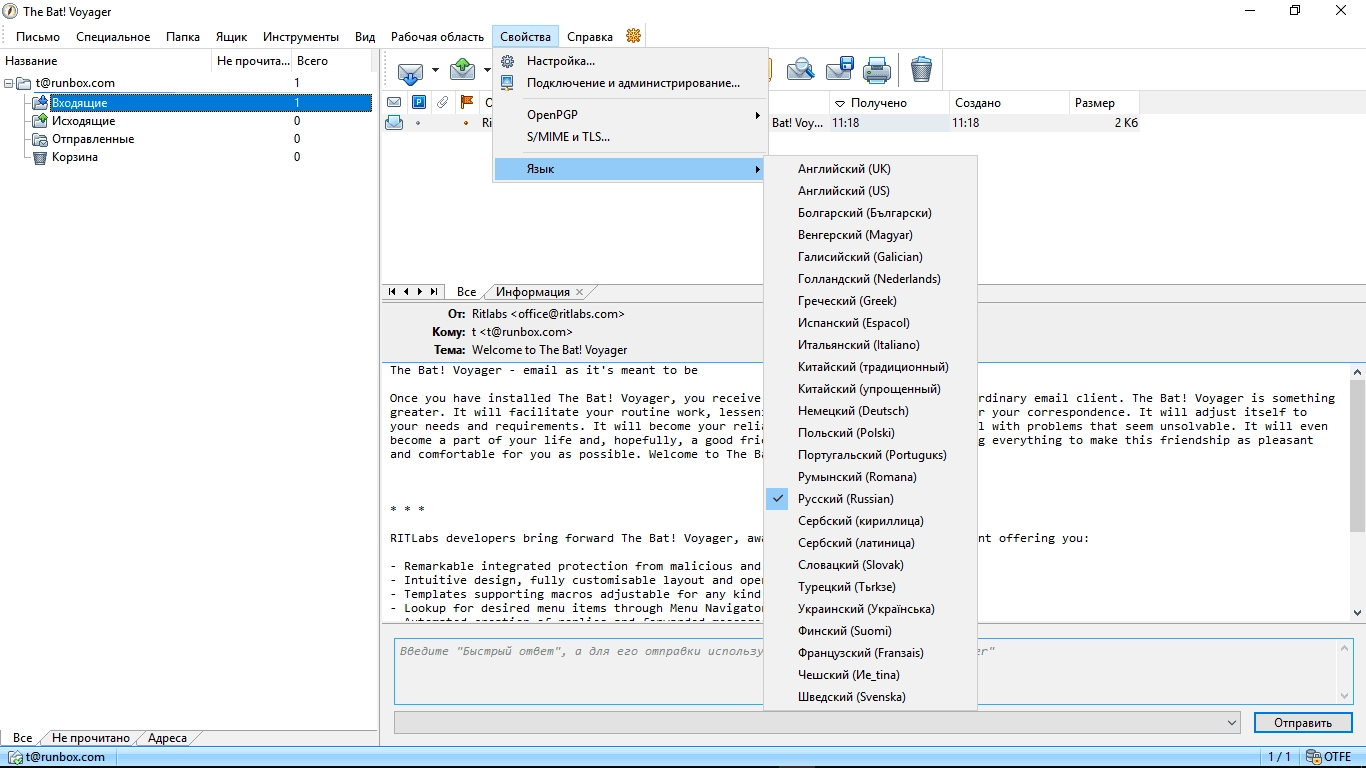Open the Ящик menu
This screenshot has width=1366, height=768.
[x=231, y=37]
